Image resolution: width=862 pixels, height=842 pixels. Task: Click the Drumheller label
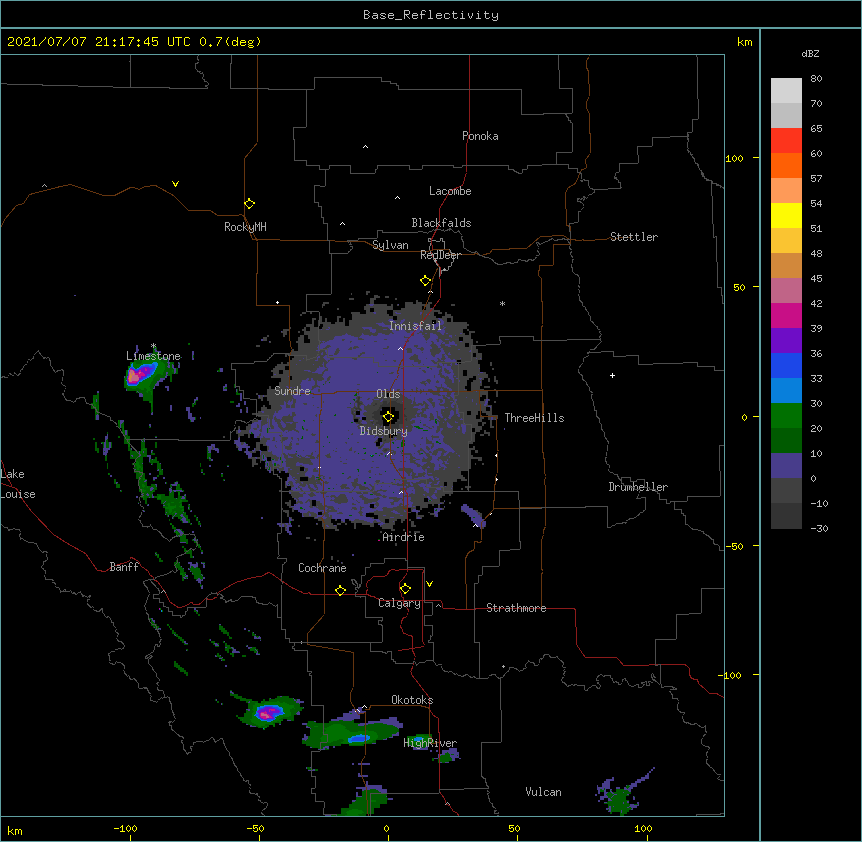[x=638, y=487]
